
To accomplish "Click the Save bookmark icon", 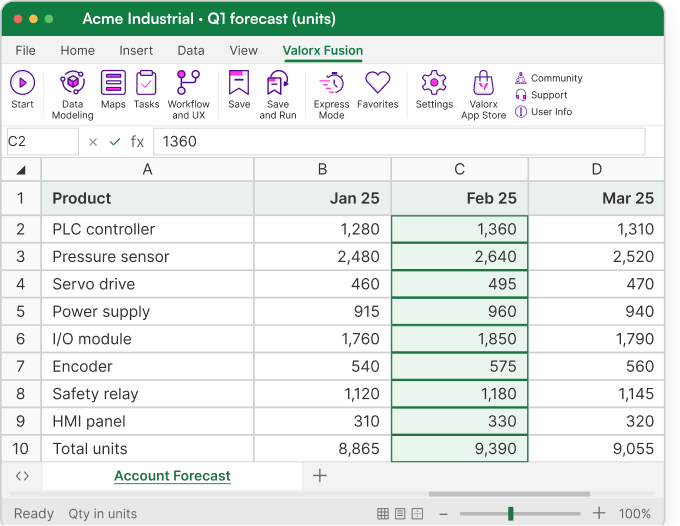I will 239,82.
